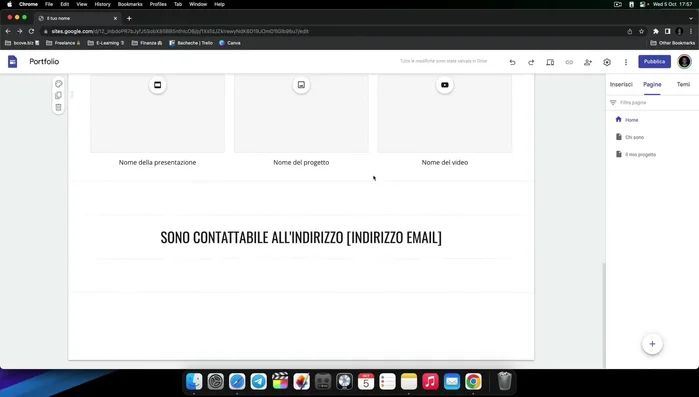Open the Google account avatar

[684, 61]
